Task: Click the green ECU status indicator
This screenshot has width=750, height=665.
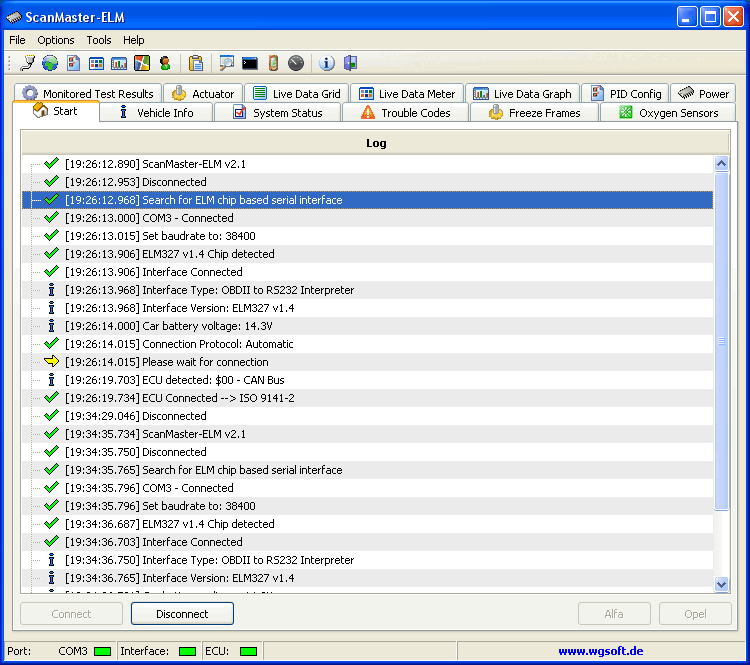Action: click(x=248, y=651)
